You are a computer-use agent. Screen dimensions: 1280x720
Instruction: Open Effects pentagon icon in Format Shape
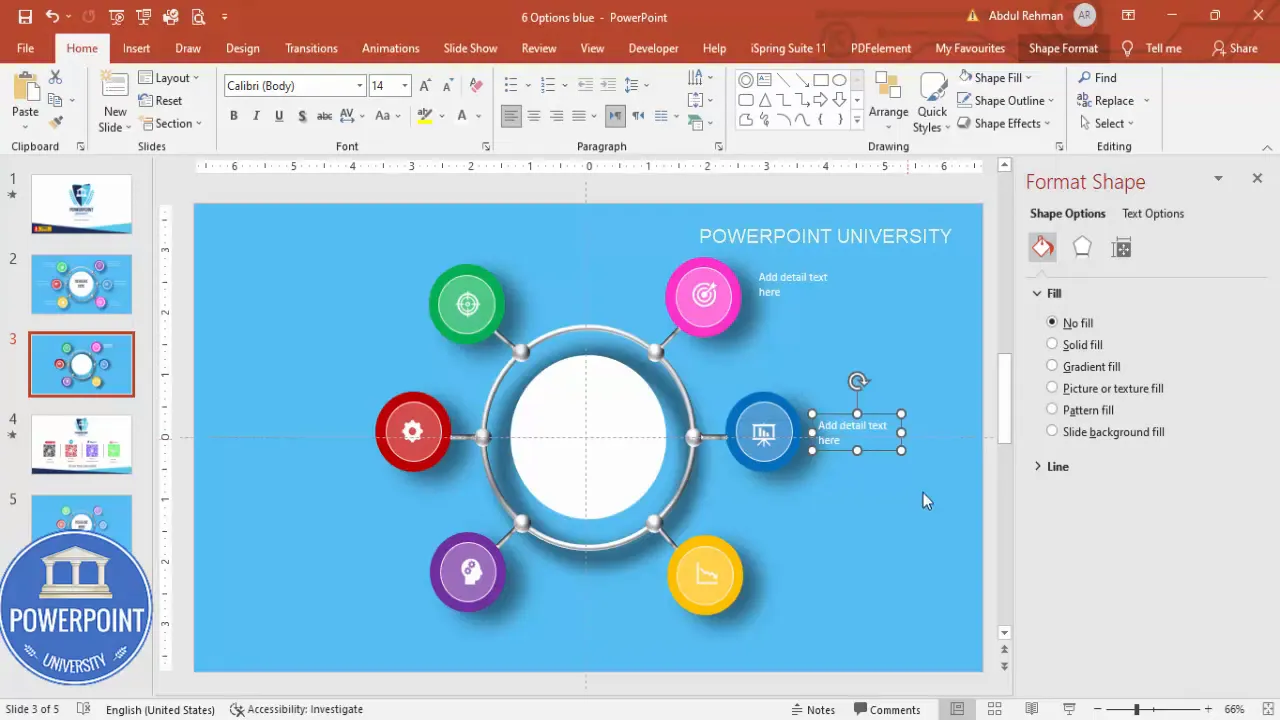1082,248
